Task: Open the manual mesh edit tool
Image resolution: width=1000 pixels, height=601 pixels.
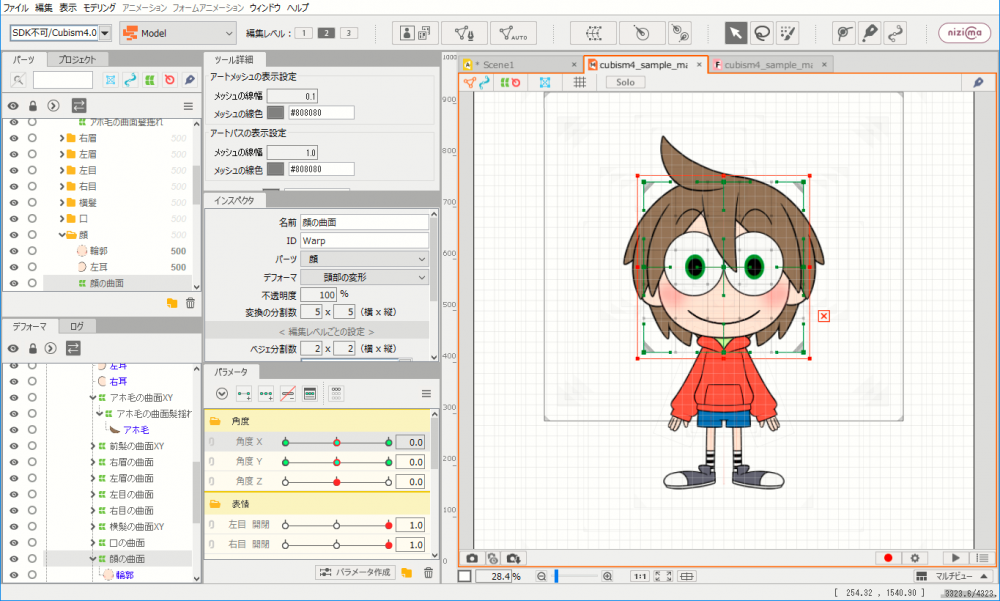Action: [464, 33]
